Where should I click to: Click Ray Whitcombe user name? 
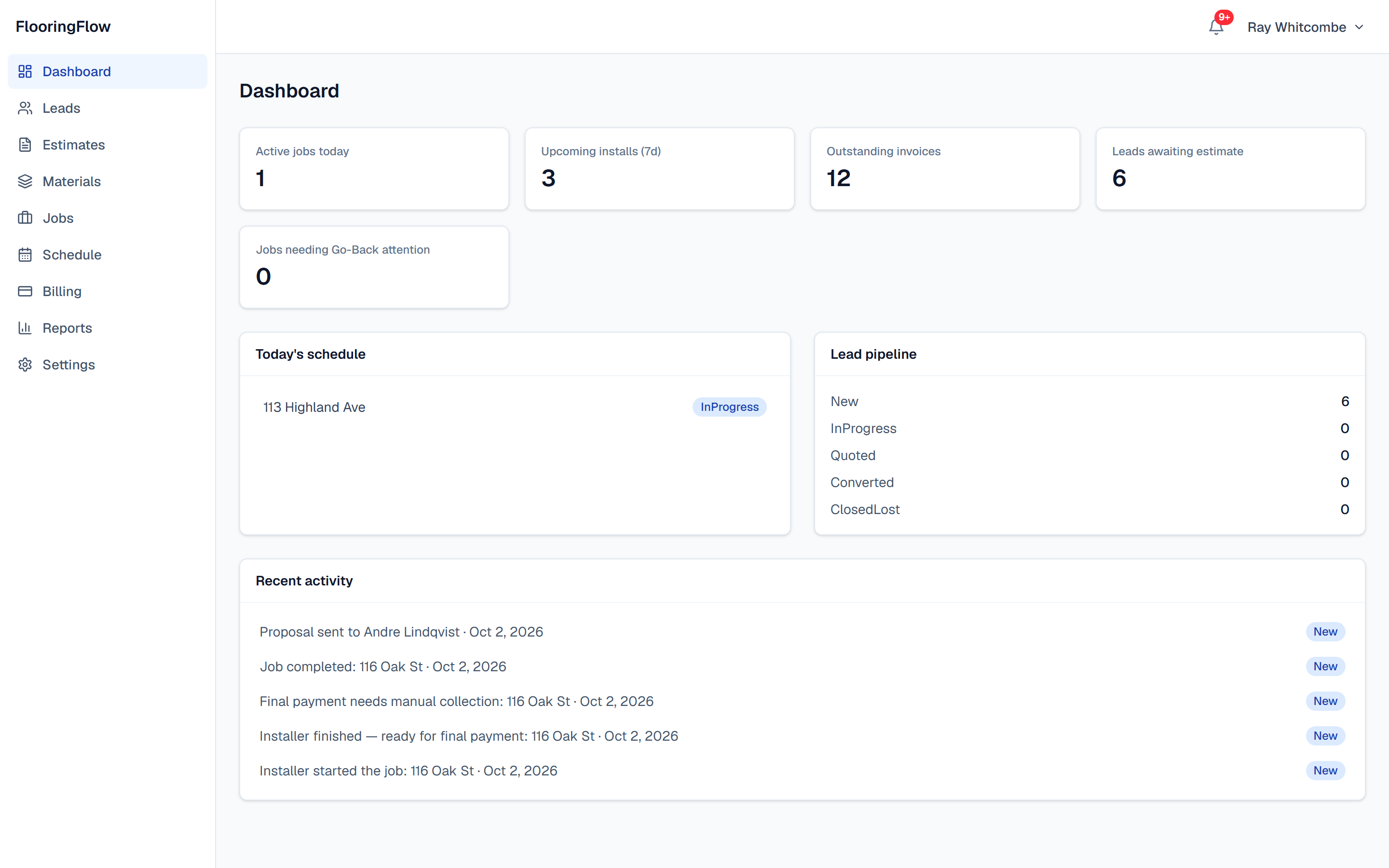(x=1296, y=27)
